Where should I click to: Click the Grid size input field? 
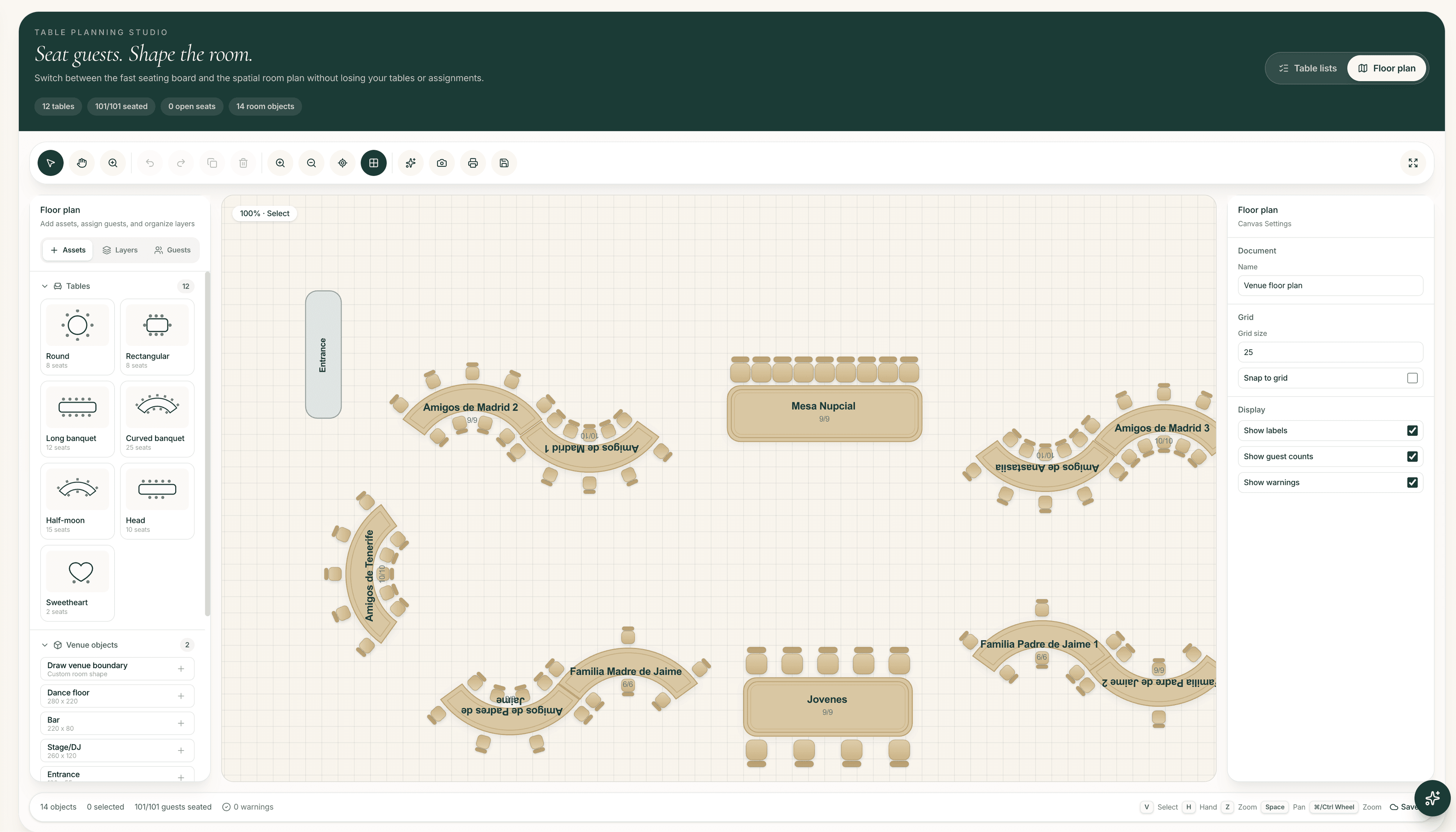click(1330, 352)
